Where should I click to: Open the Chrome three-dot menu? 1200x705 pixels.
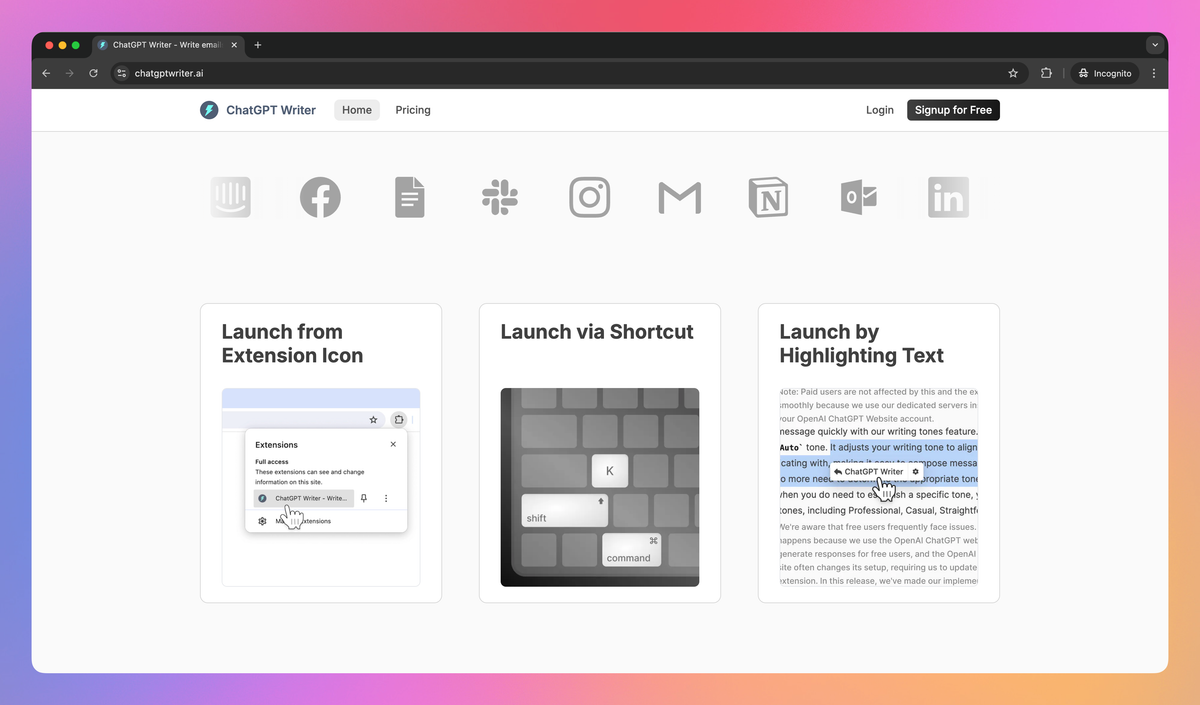[x=1154, y=73]
